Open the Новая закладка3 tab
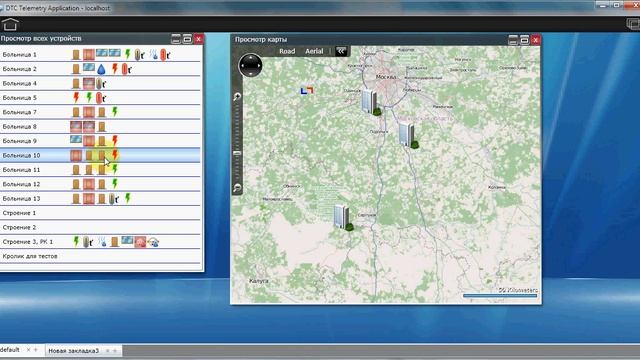 (73, 351)
